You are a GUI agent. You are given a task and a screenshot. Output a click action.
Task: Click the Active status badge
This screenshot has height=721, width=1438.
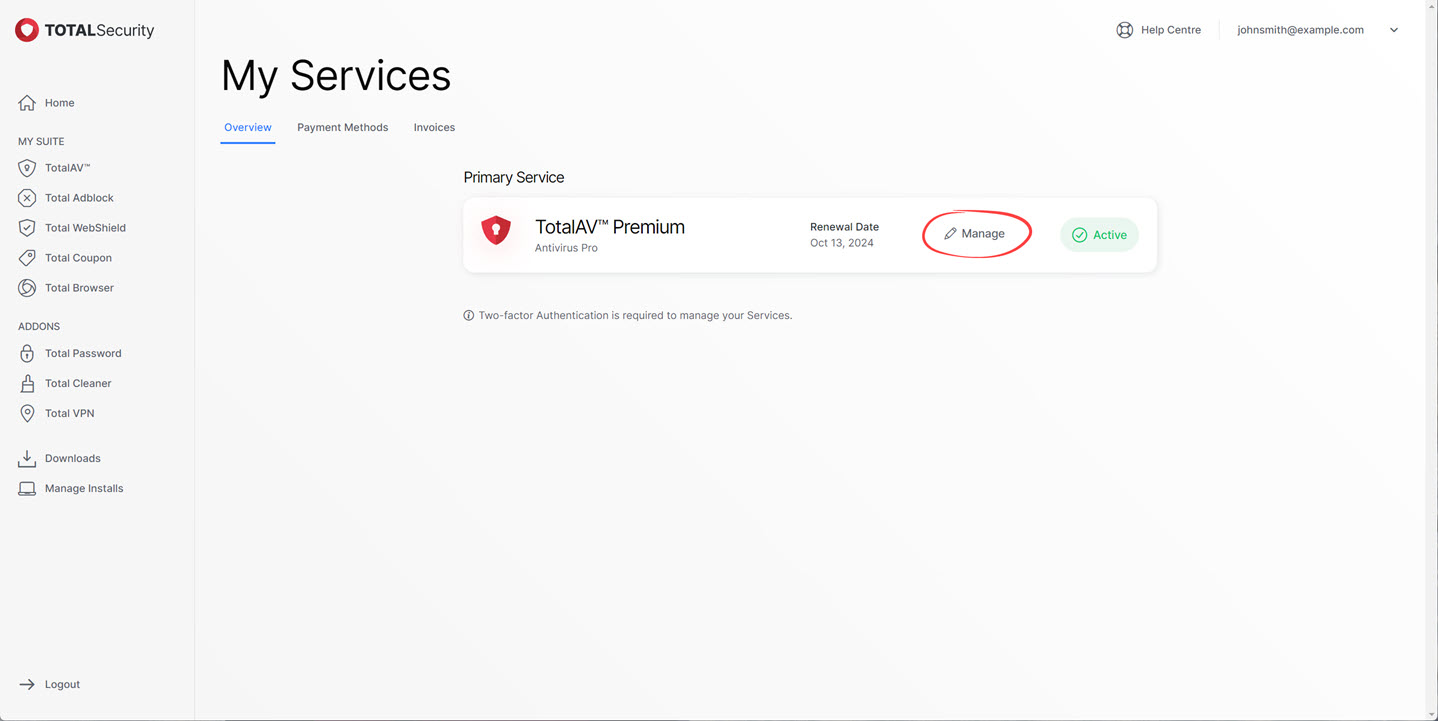[1099, 234]
